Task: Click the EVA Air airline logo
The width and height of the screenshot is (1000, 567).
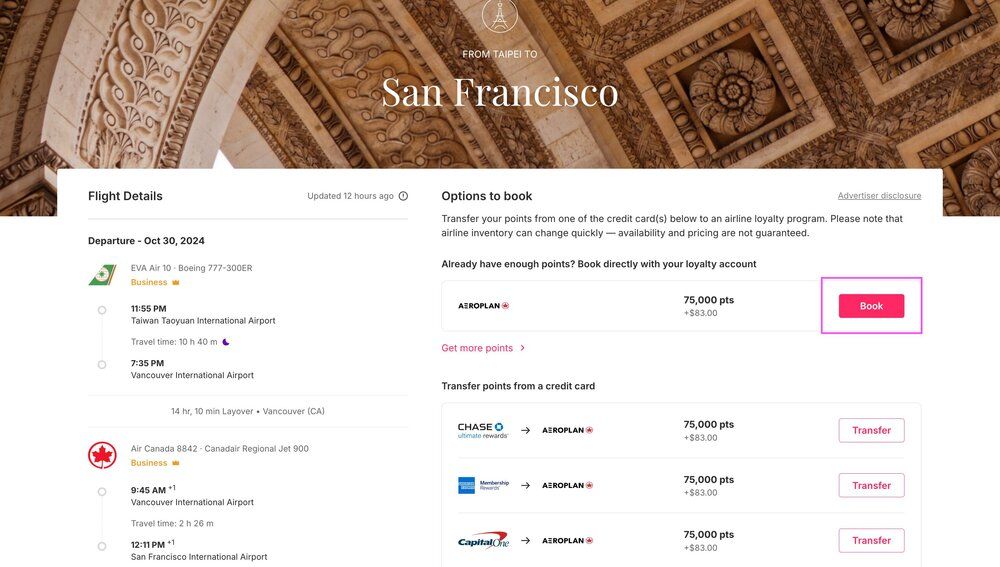Action: (102, 275)
